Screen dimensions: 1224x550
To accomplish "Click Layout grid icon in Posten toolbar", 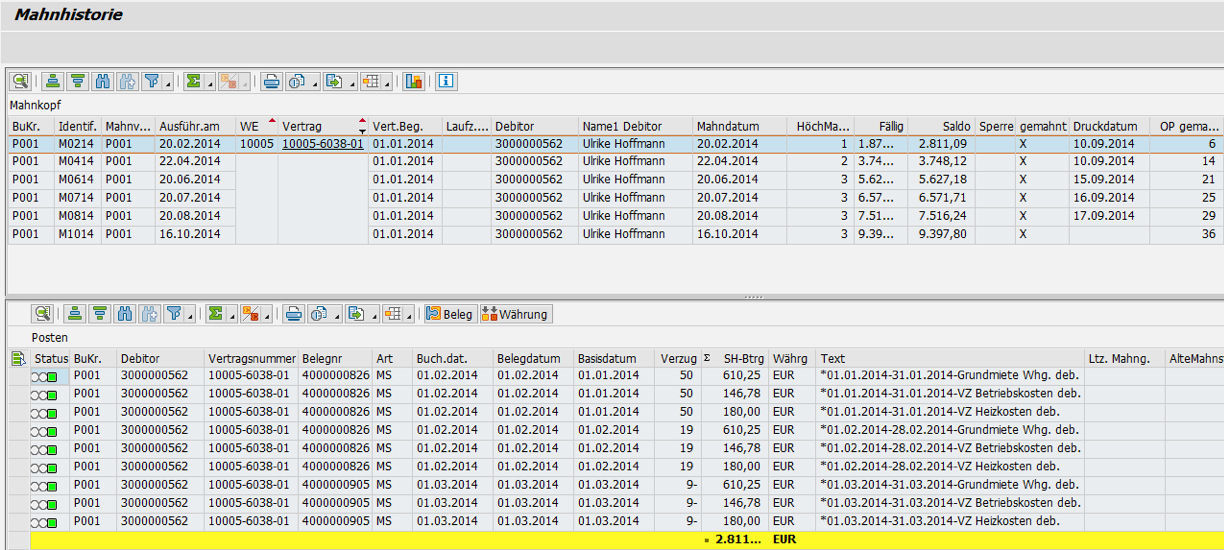I will coord(392,314).
